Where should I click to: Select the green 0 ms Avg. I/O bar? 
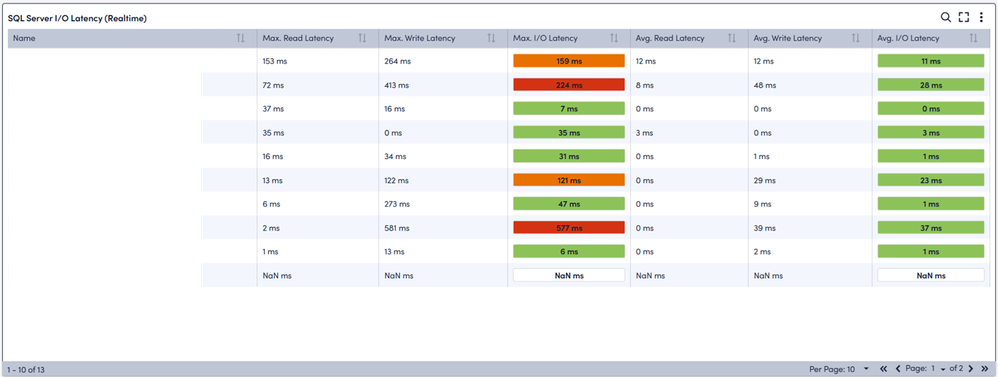coord(931,109)
